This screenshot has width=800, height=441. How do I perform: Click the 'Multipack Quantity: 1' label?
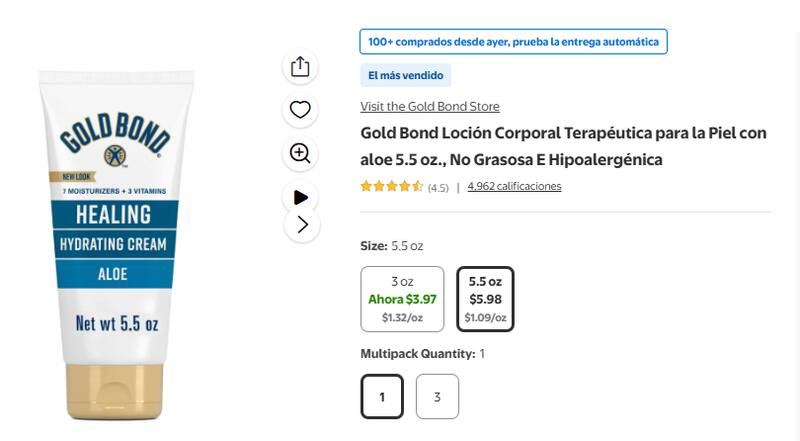click(x=422, y=354)
